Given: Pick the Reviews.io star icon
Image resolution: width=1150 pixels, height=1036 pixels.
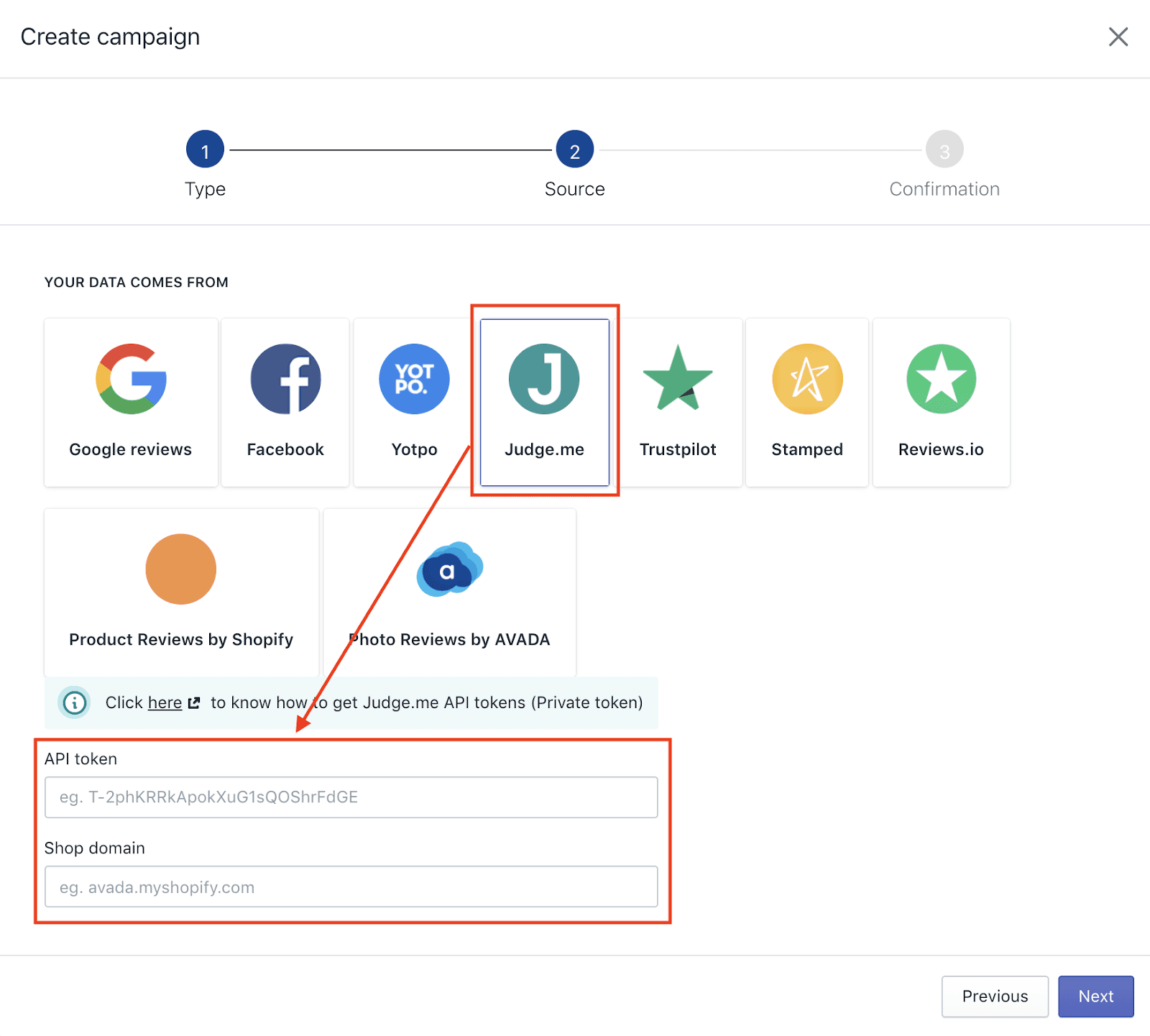Looking at the screenshot, I should click(941, 379).
